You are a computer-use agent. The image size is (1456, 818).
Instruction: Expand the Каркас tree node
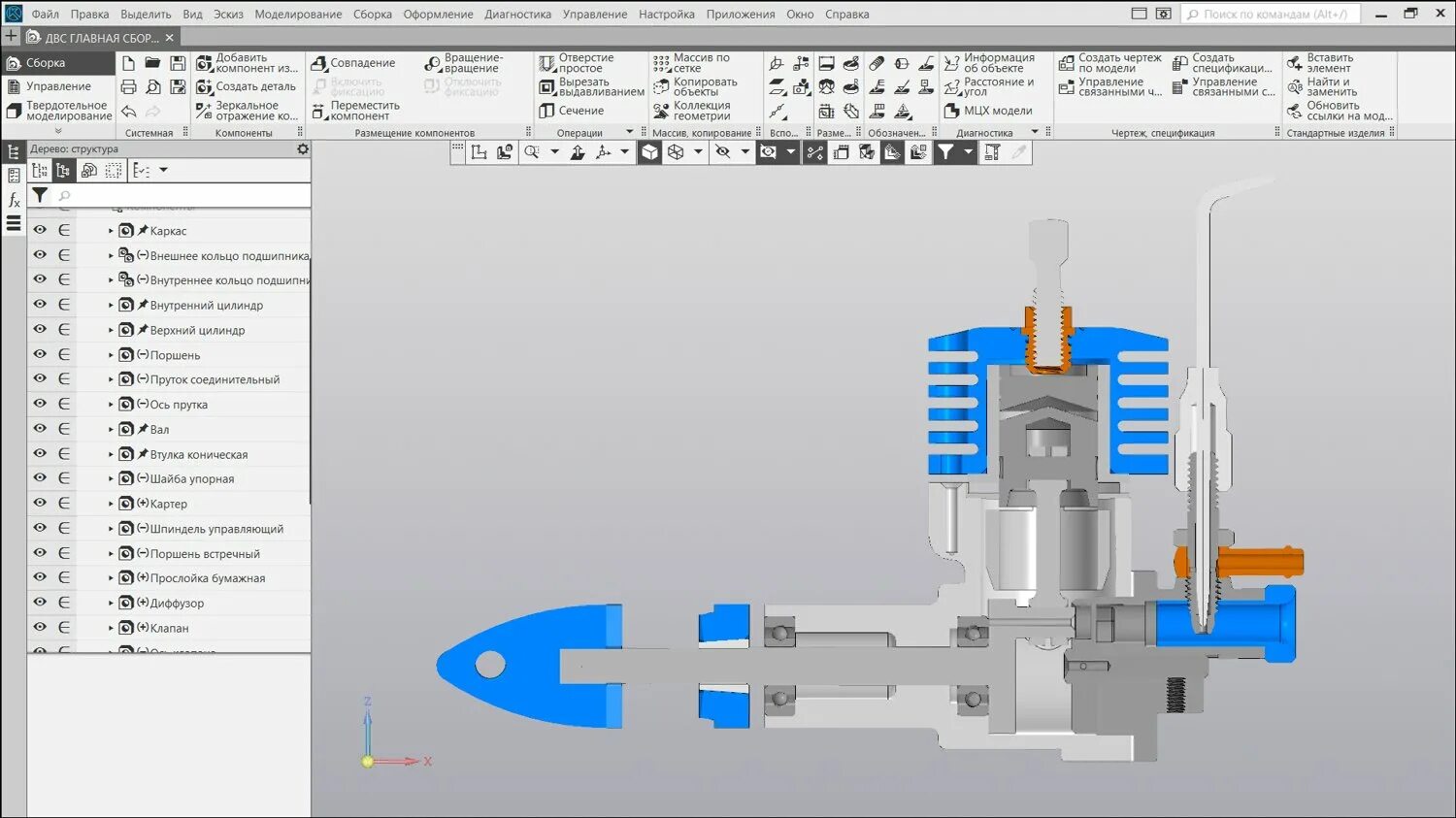111,231
